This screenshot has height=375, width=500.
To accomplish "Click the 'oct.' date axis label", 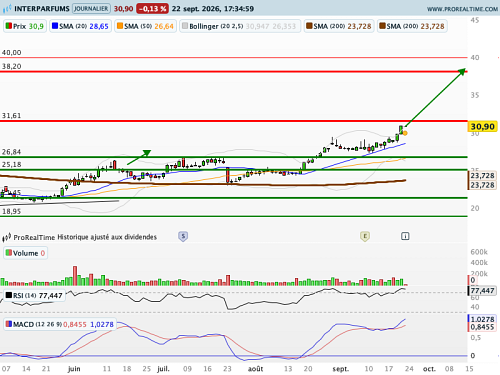I will point(429,369).
